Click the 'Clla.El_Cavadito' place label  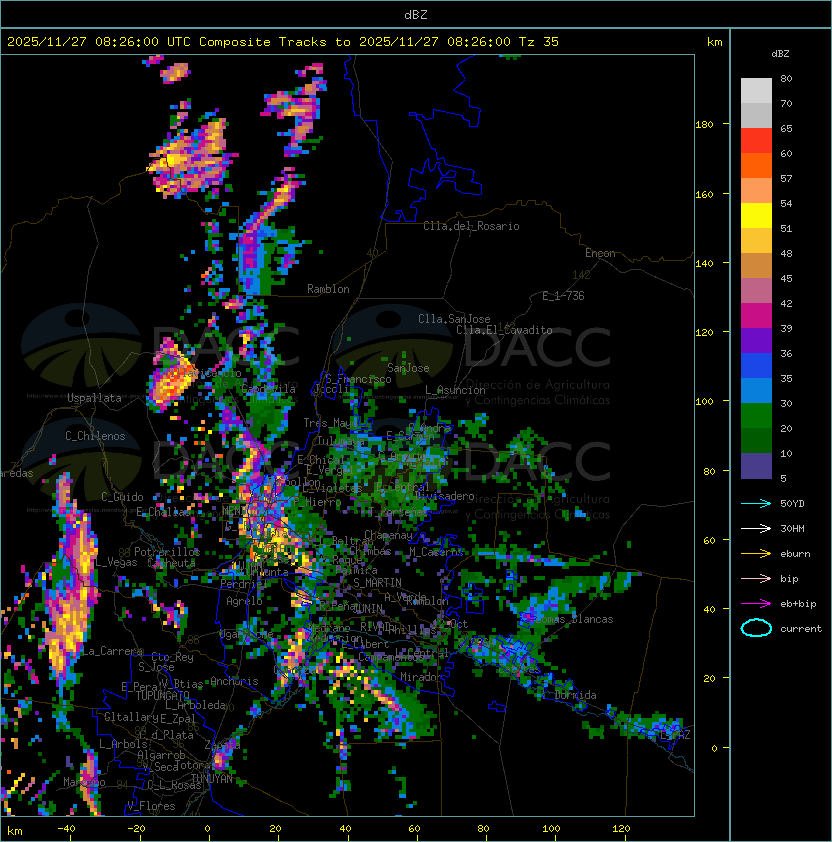(x=504, y=330)
